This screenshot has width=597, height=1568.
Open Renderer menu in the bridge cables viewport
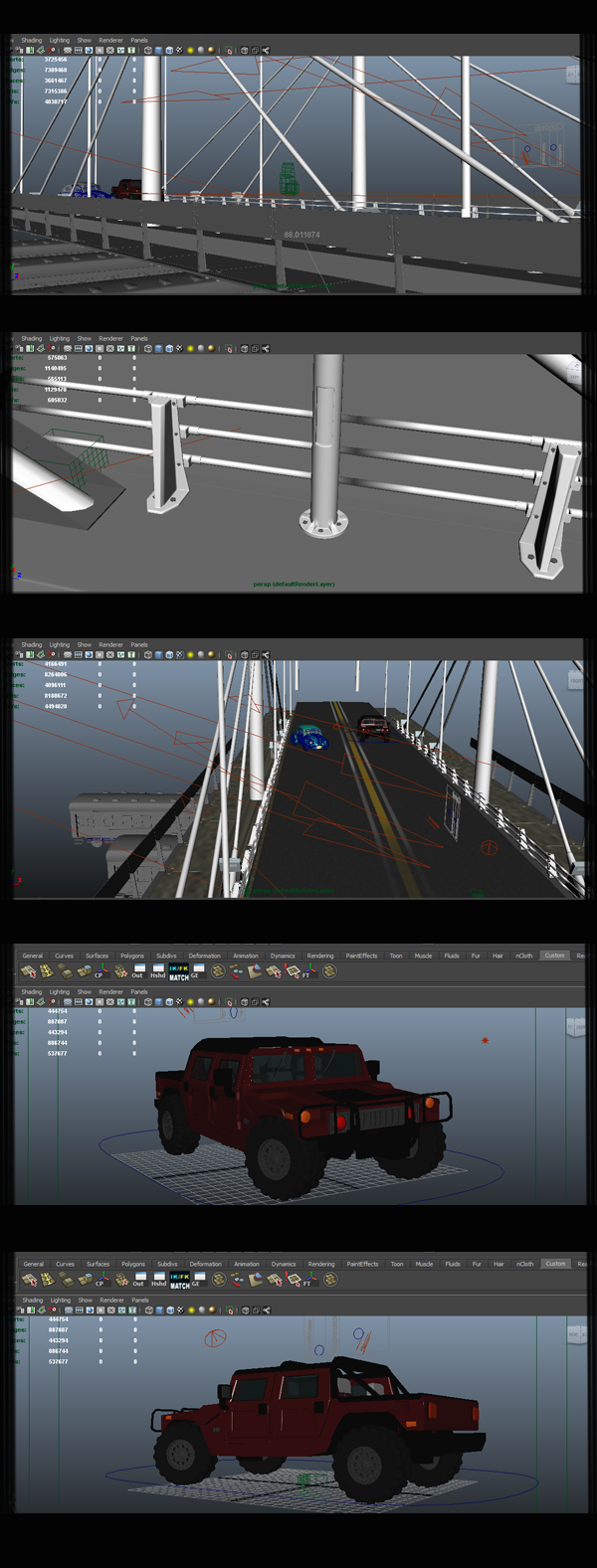110,41
